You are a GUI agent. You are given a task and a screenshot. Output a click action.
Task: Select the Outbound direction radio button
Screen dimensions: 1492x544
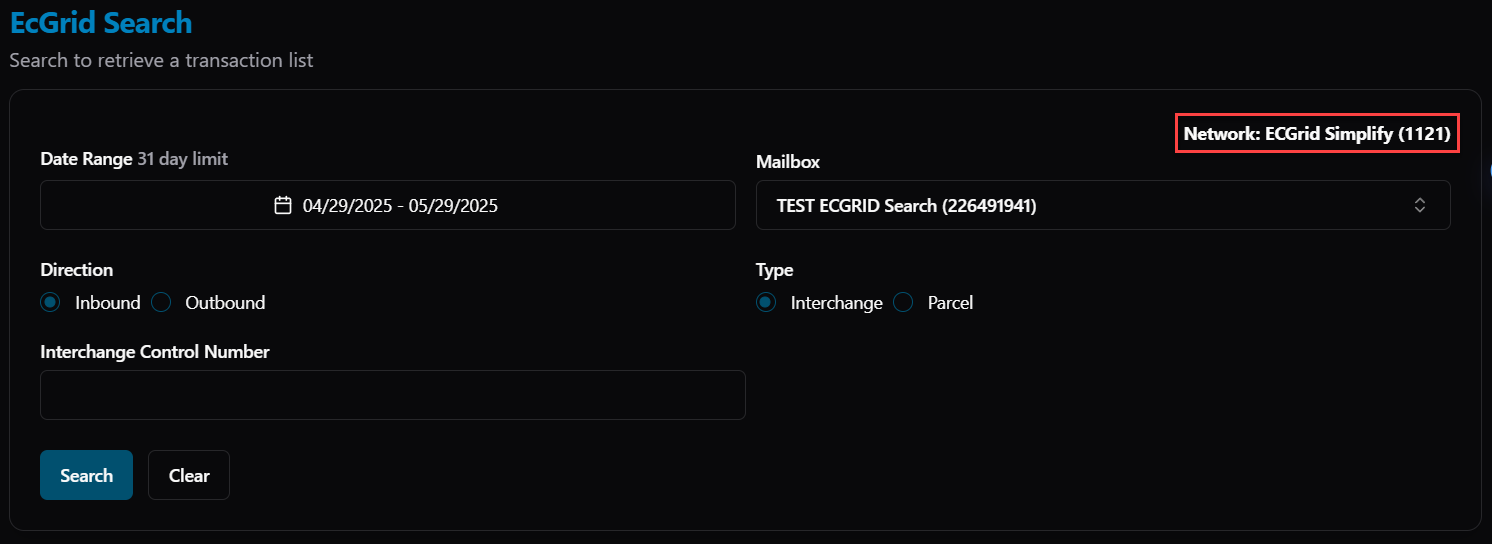click(x=161, y=302)
